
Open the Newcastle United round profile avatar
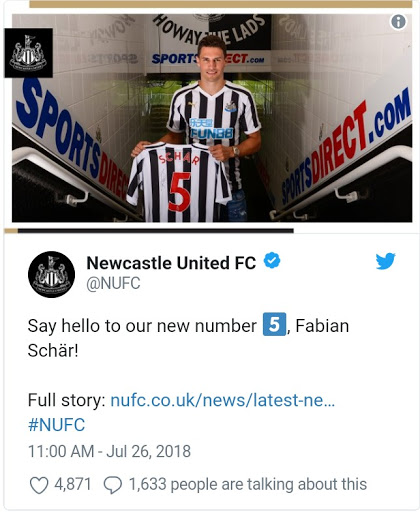pos(51,274)
